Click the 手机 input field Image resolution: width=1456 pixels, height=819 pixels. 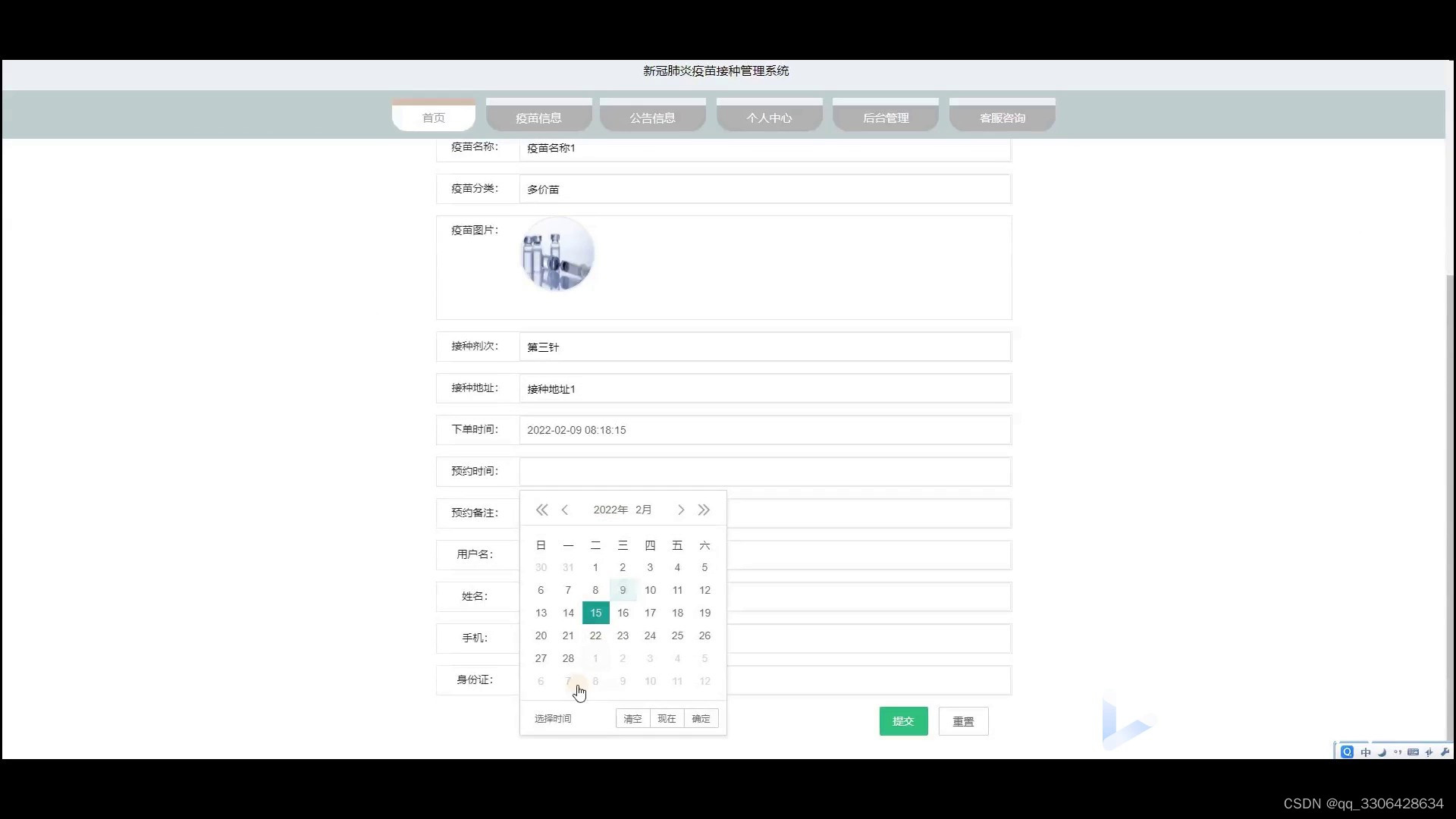click(x=868, y=639)
